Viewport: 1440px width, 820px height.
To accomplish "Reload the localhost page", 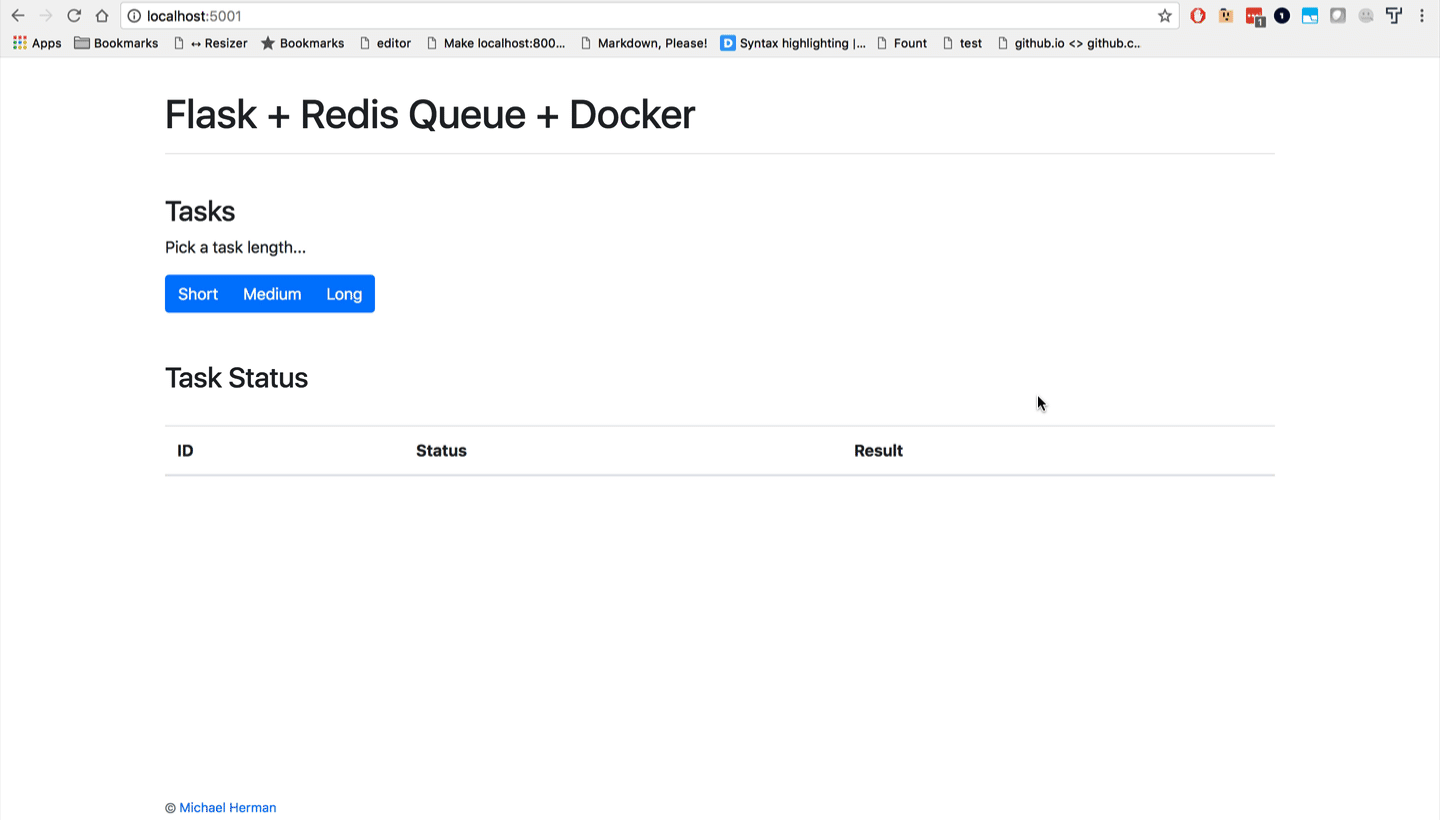I will point(74,16).
